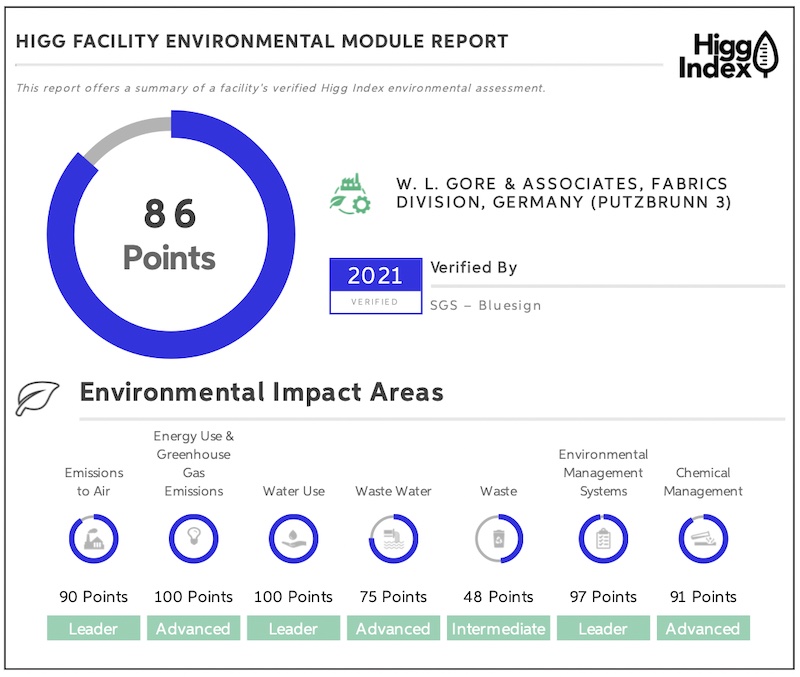Click the Higg Index logo
Image resolution: width=800 pixels, height=677 pixels.
729,55
